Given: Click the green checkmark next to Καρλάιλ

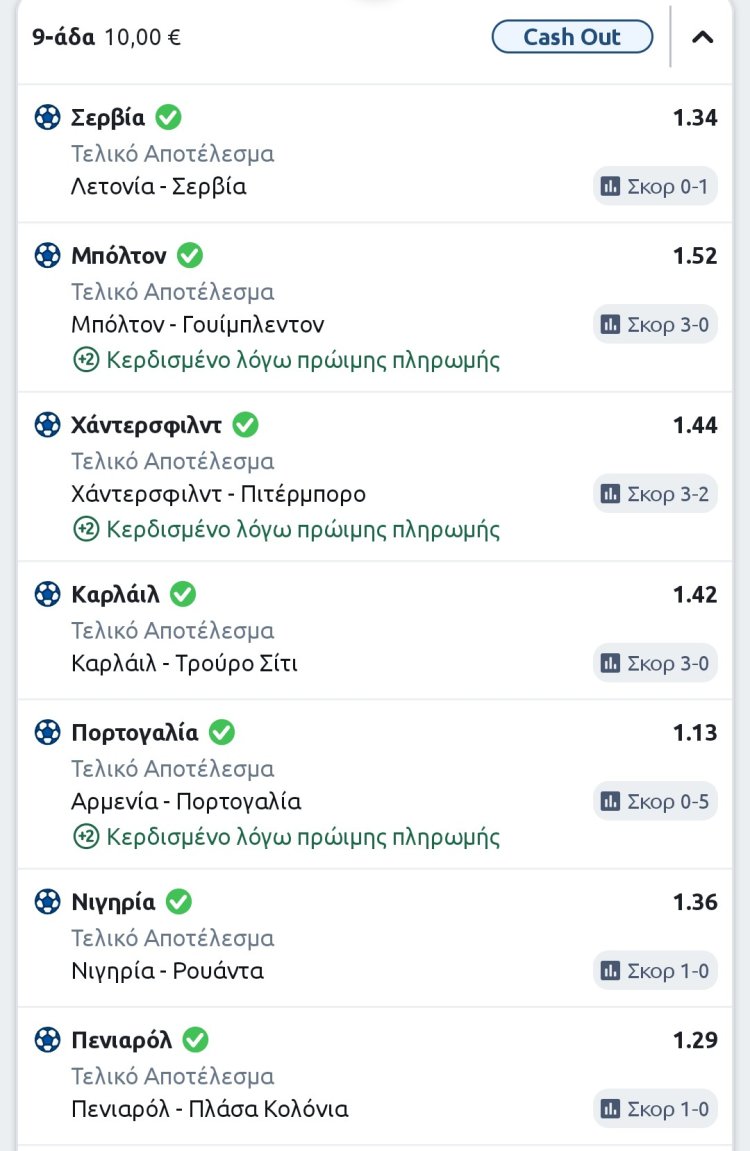Looking at the screenshot, I should [x=183, y=594].
